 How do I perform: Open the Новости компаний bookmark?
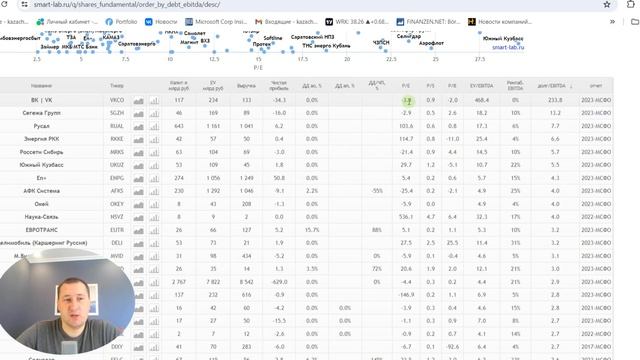(500, 22)
